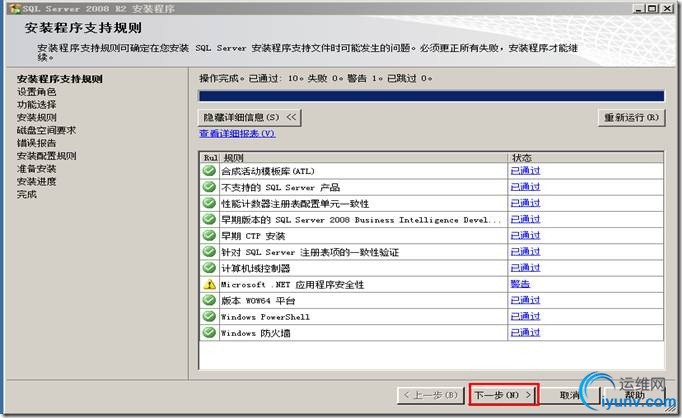Click the blue operation progress bar
682x418 pixels.
(x=431, y=96)
